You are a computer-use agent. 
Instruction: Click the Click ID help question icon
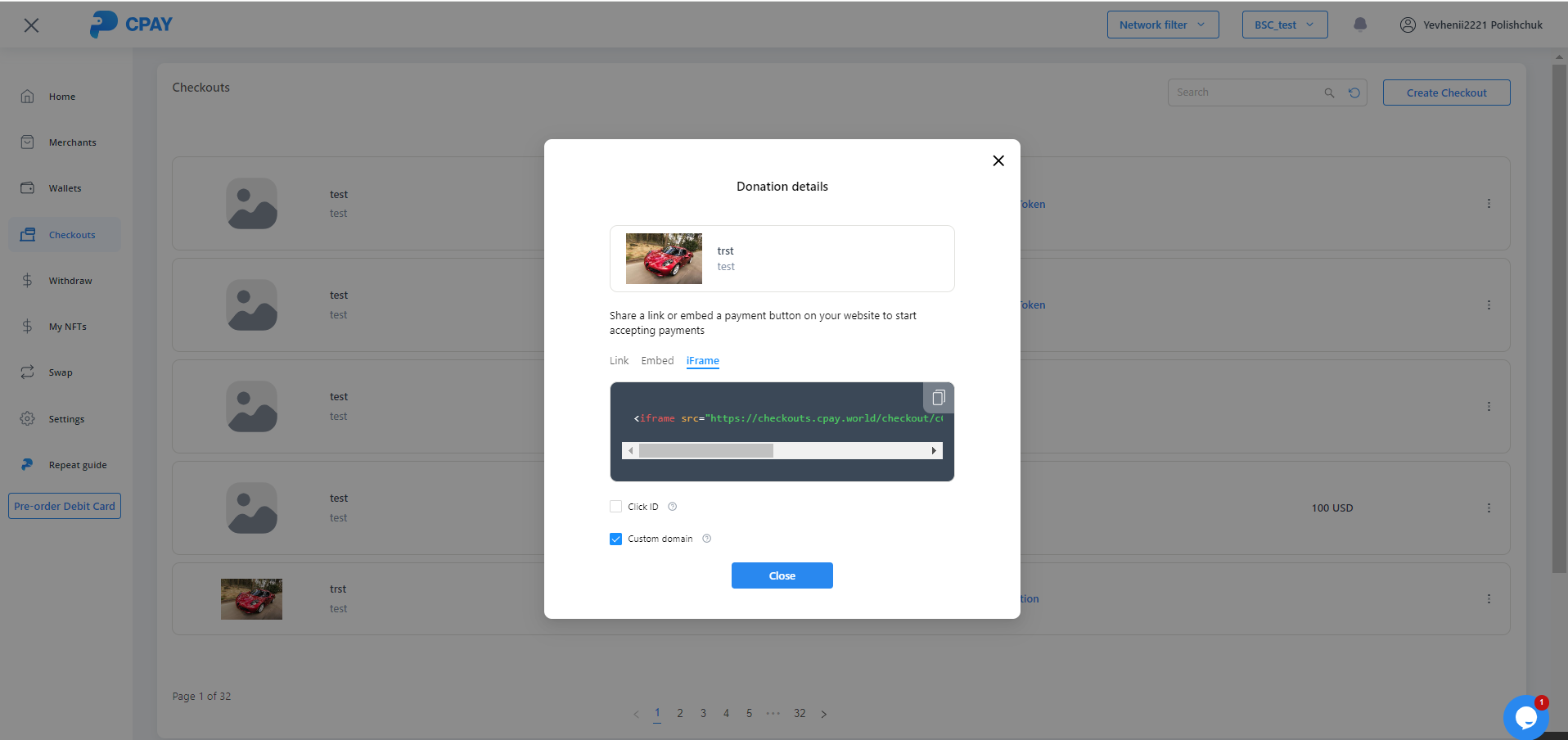click(x=673, y=507)
